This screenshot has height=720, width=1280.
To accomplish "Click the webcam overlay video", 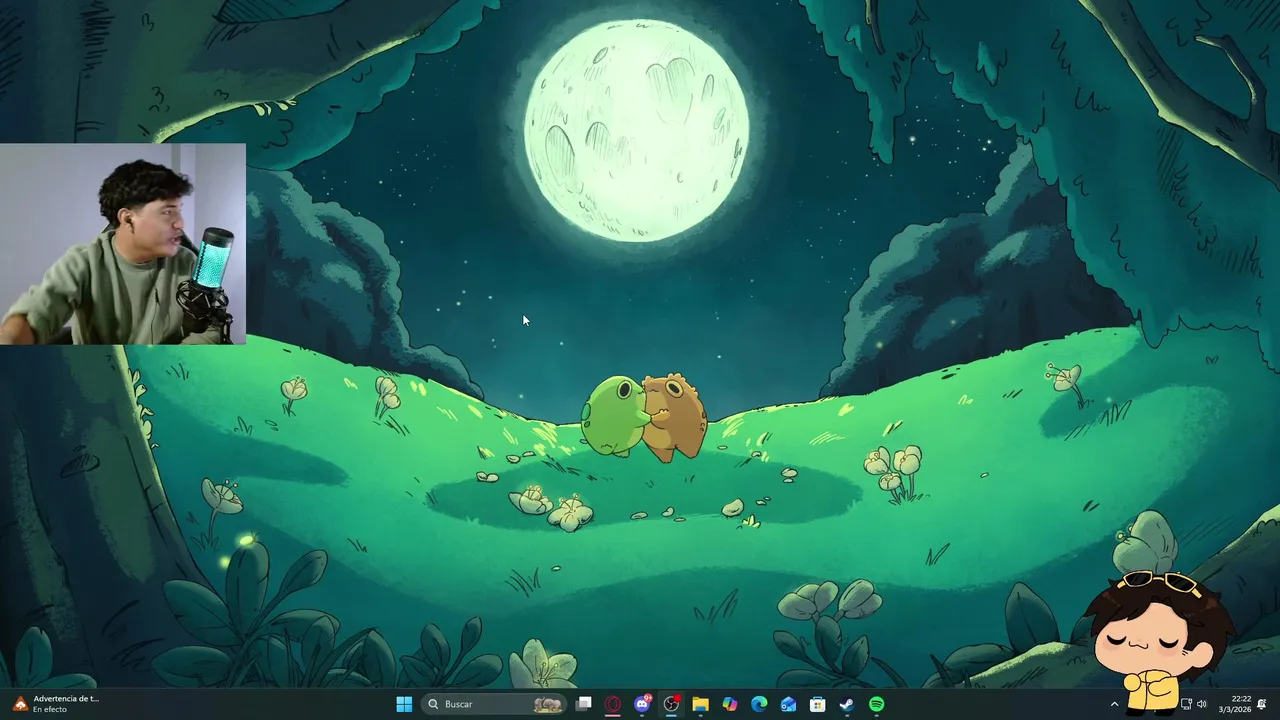I will (x=123, y=244).
